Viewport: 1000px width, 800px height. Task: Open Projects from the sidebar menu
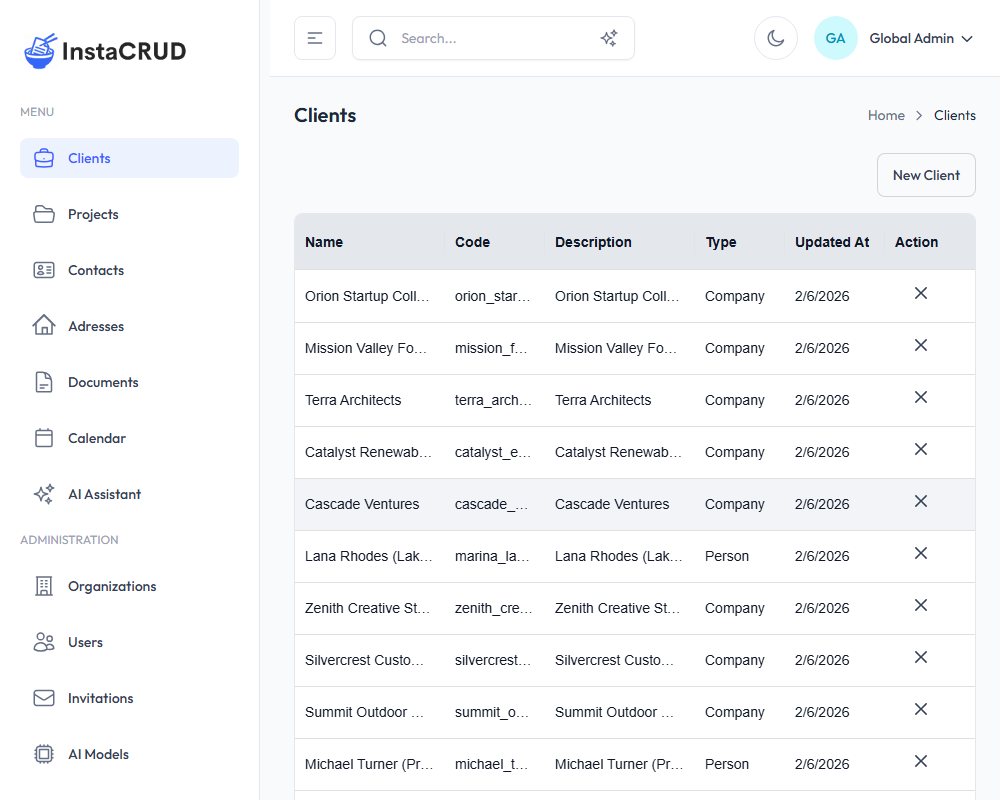pos(93,214)
